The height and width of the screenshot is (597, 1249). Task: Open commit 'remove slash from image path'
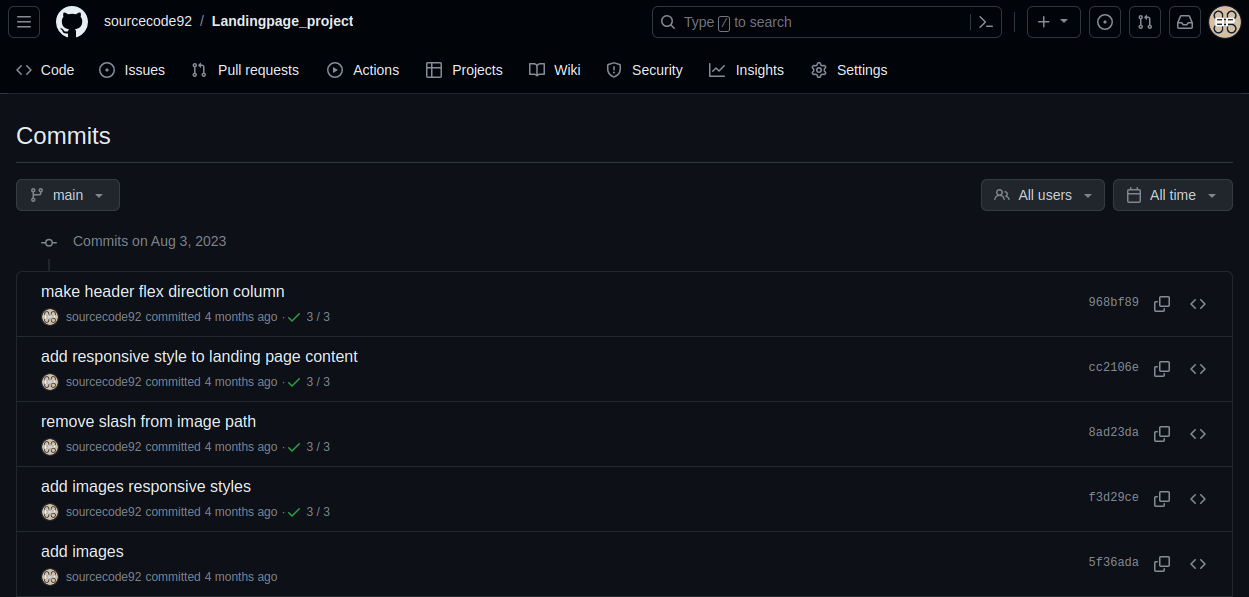[148, 421]
